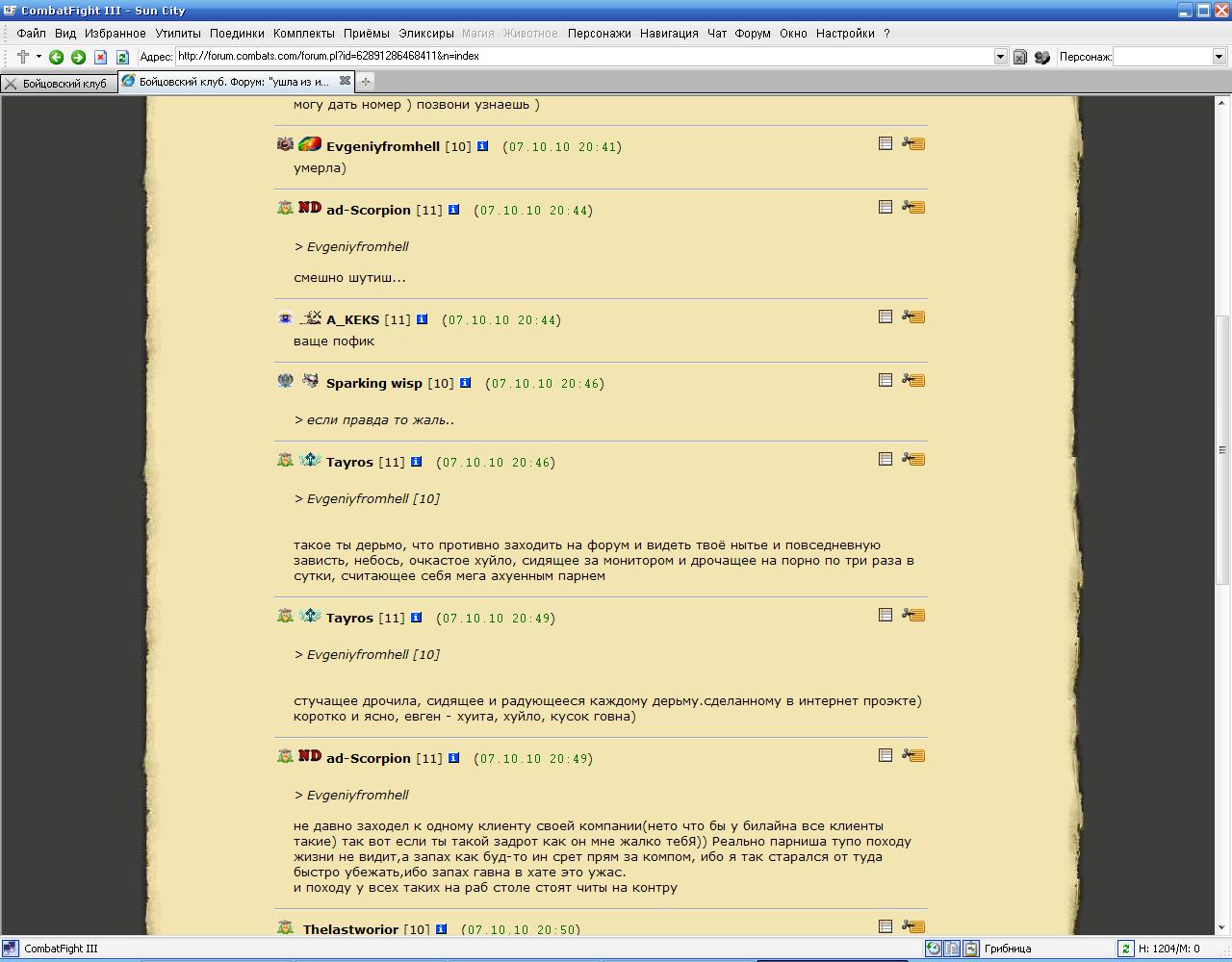Click the list icon on Tayros's 20:49 post
The height and width of the screenshot is (962, 1232).
(885, 615)
